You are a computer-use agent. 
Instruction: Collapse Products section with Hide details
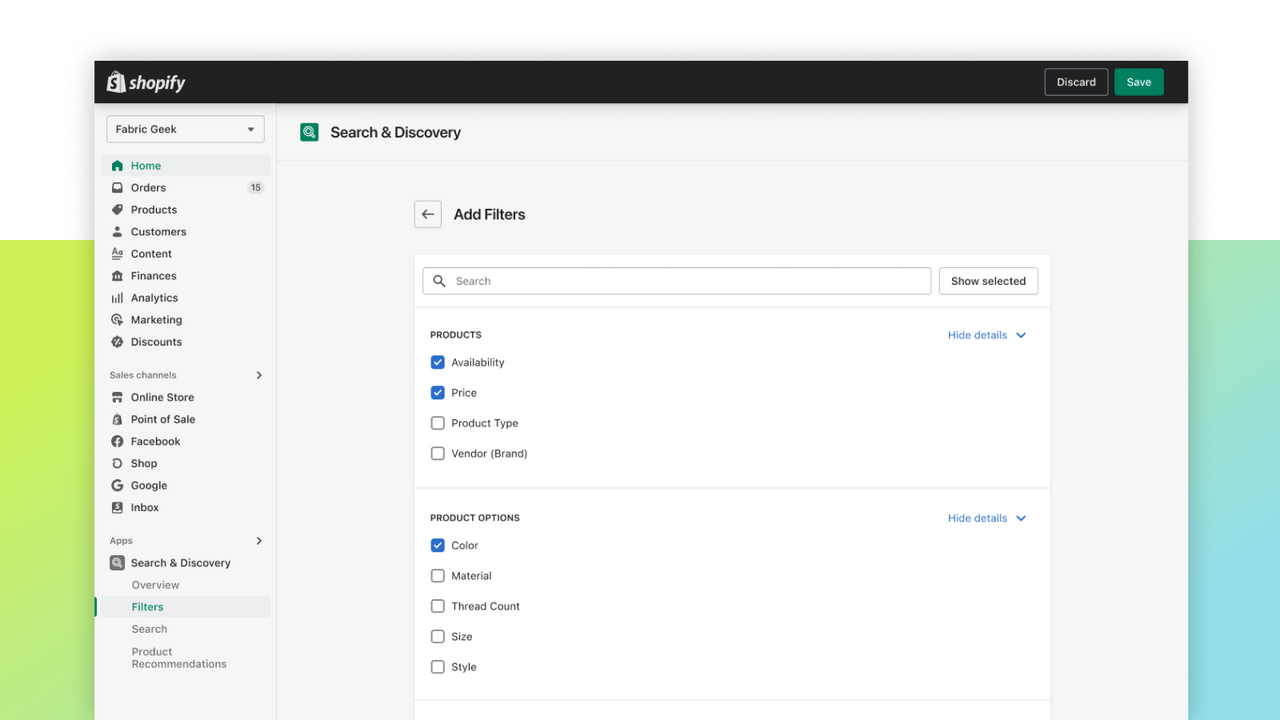(986, 335)
